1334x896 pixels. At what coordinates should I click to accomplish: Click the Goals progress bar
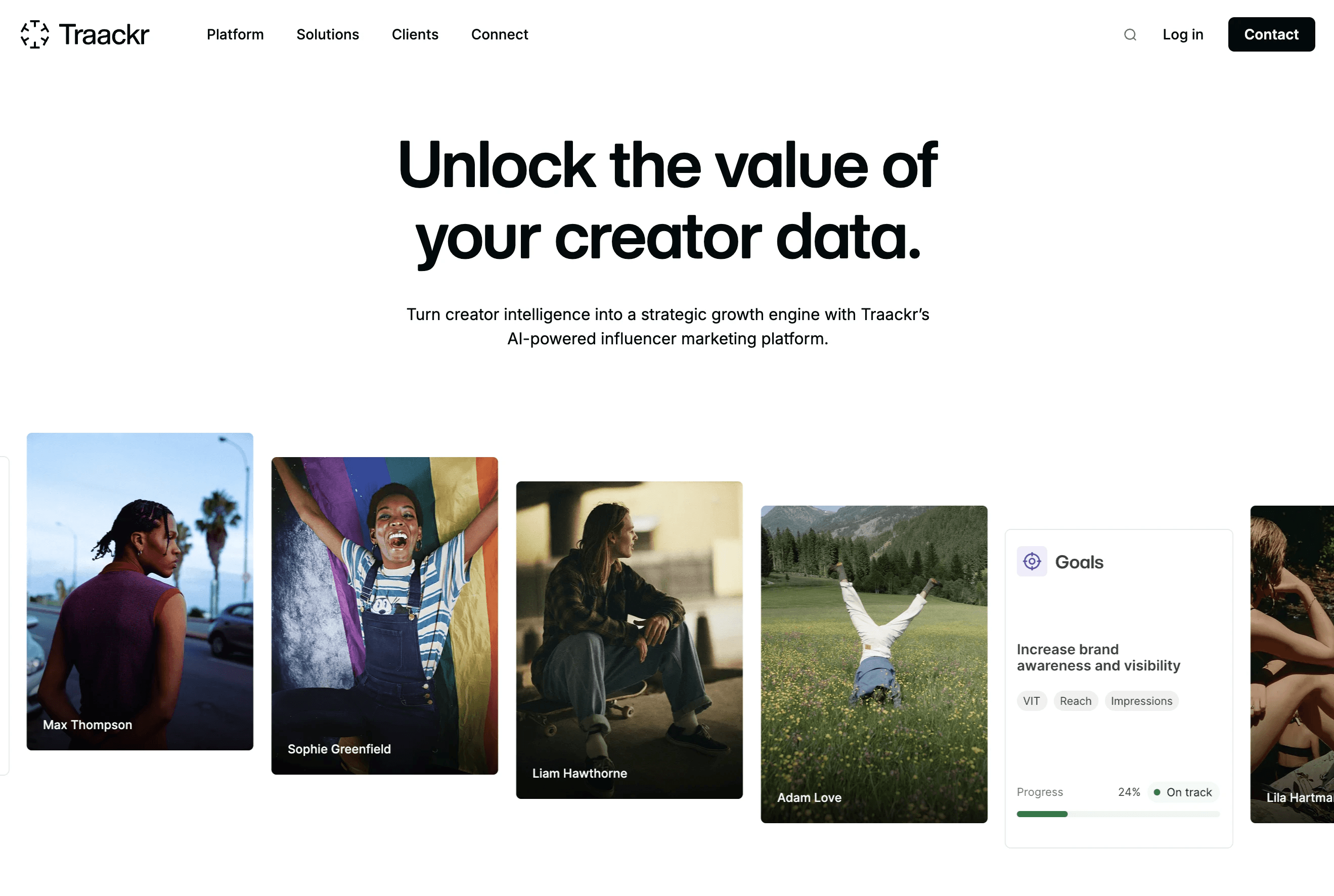tap(1118, 814)
